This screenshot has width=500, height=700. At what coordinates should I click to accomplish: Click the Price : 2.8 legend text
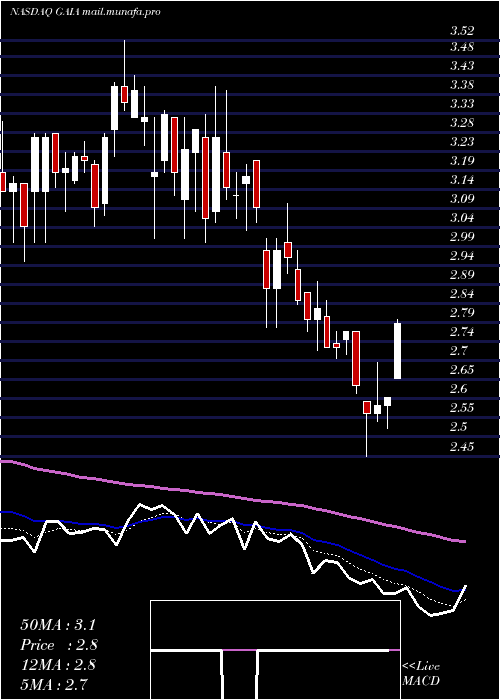point(59,645)
